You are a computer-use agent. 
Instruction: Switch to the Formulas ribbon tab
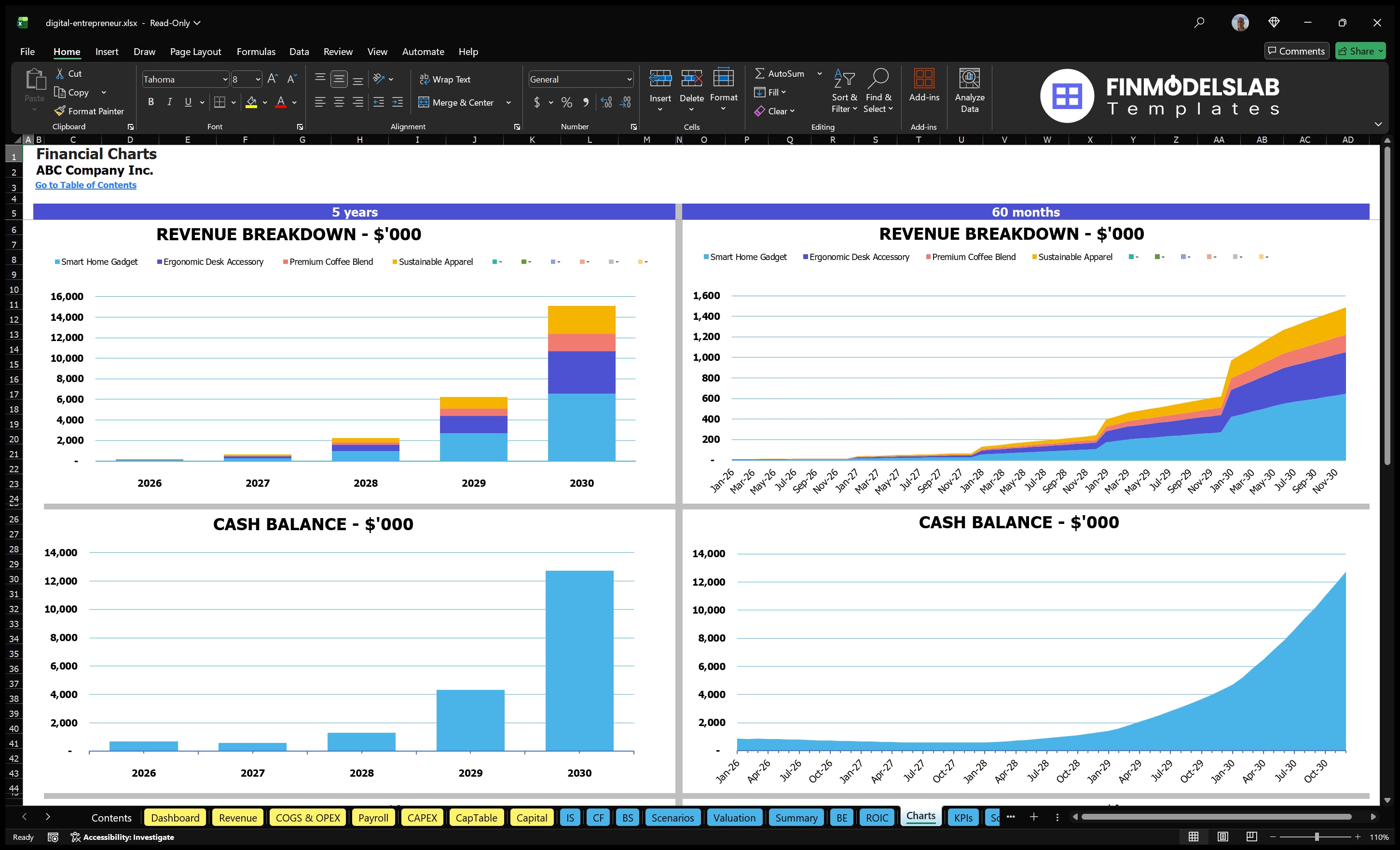(256, 51)
